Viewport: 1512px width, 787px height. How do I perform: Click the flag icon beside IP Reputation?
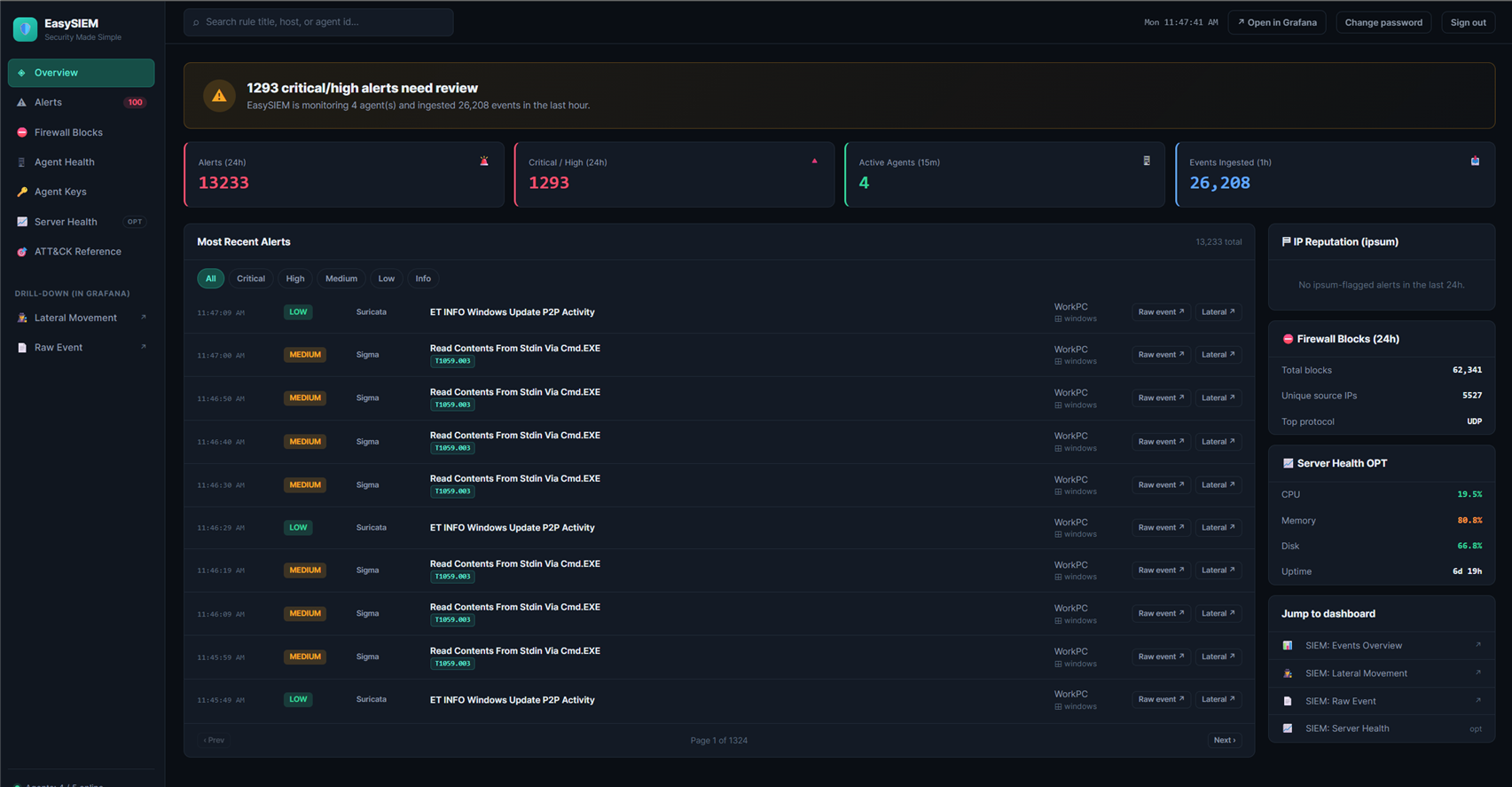(1286, 241)
